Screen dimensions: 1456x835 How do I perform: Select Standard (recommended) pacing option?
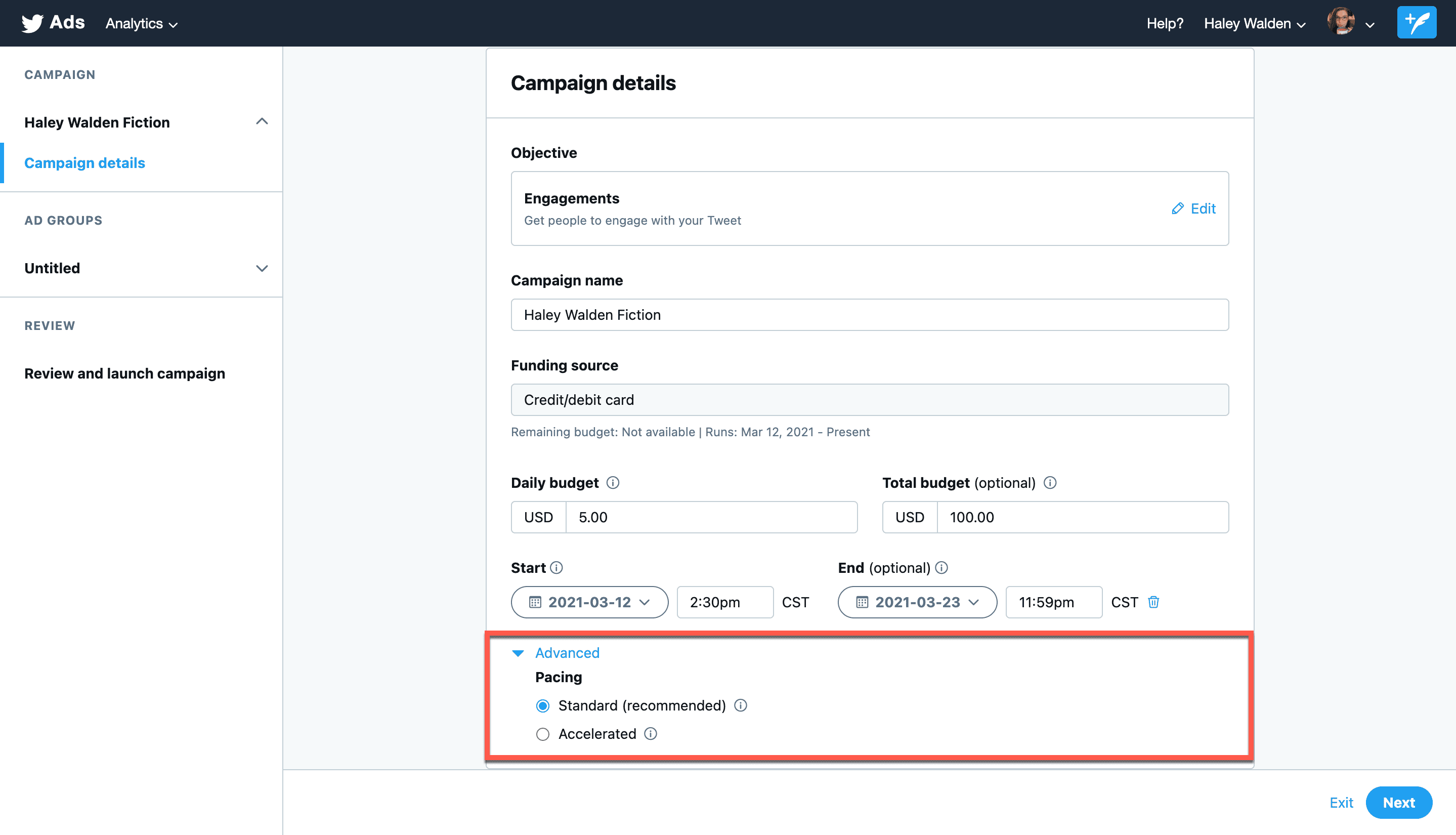pos(543,706)
